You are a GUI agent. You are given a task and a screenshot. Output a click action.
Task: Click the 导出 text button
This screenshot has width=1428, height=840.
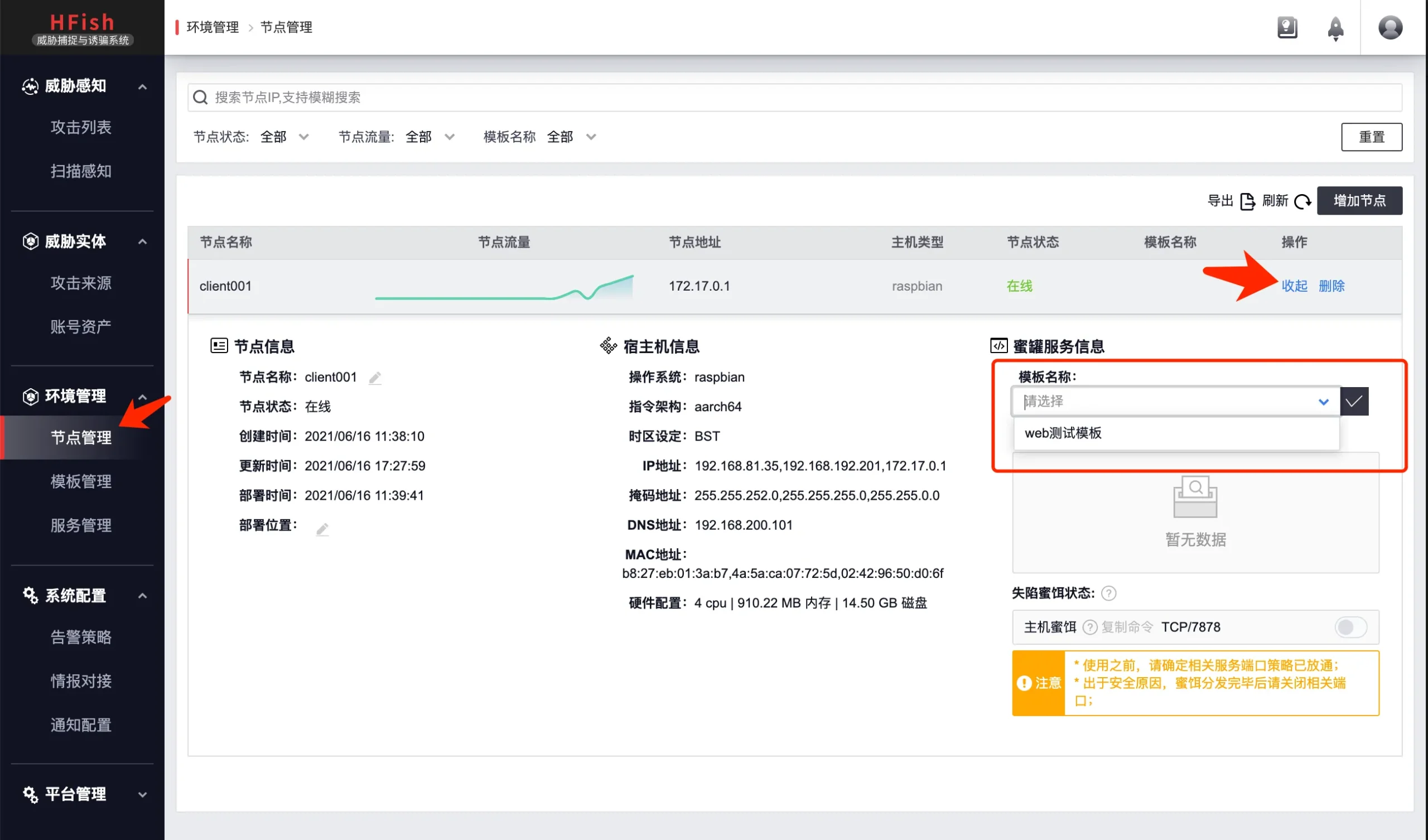[x=1220, y=201]
